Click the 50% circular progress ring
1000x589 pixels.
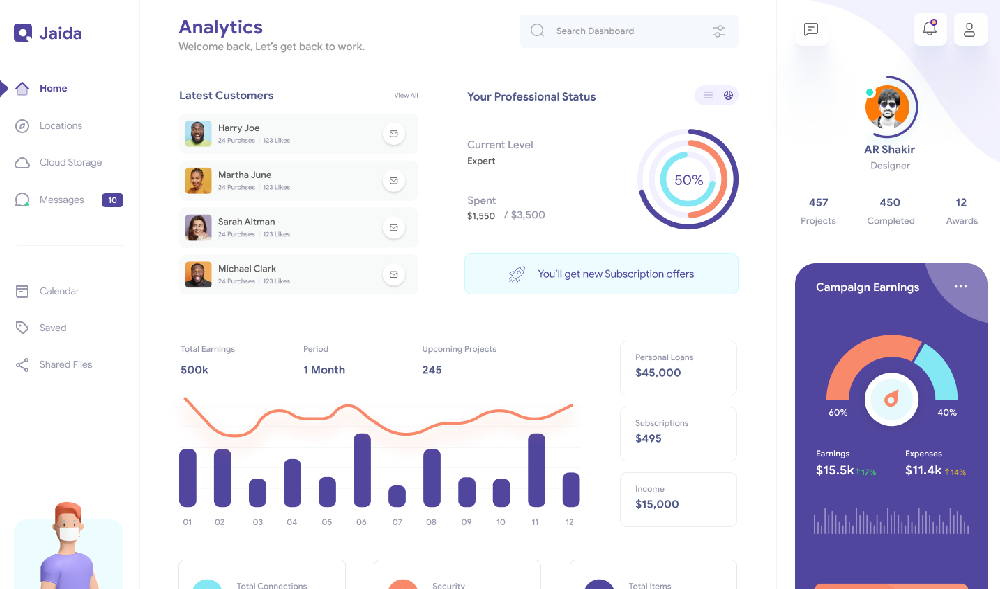point(688,178)
